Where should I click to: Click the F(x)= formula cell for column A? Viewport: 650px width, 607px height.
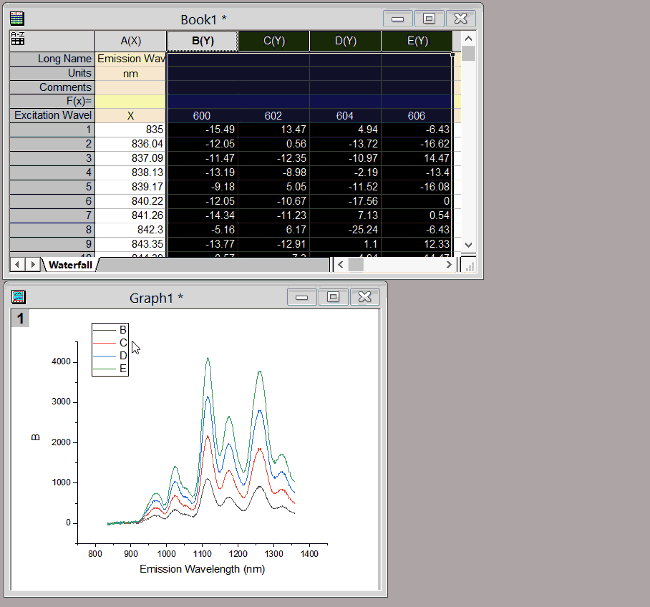coord(130,101)
